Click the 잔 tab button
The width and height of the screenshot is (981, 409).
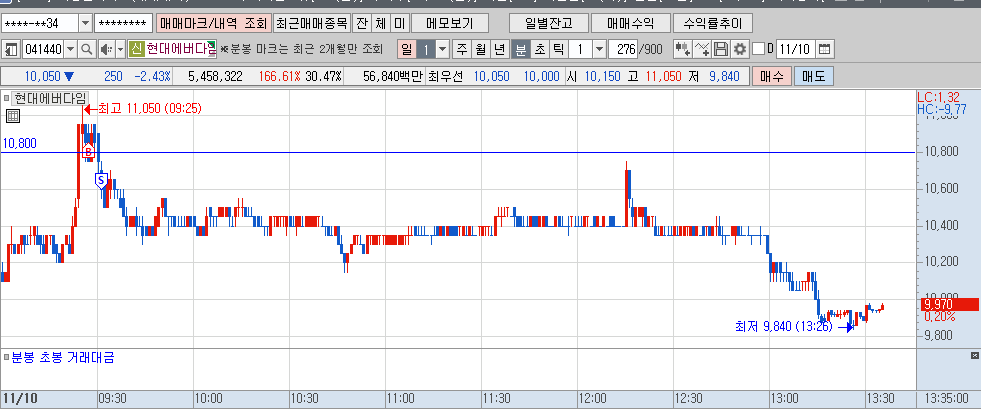pyautogui.click(x=361, y=24)
